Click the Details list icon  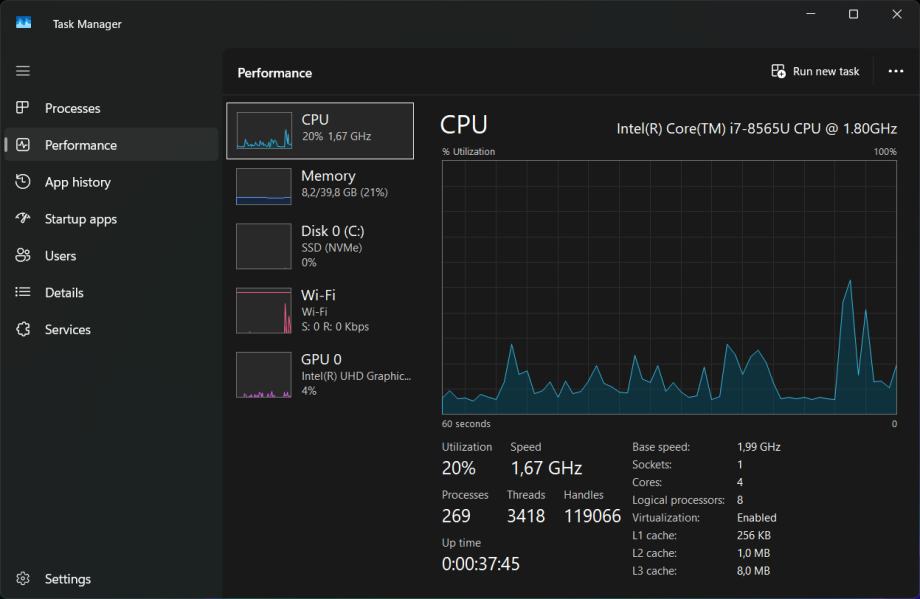[23, 293]
